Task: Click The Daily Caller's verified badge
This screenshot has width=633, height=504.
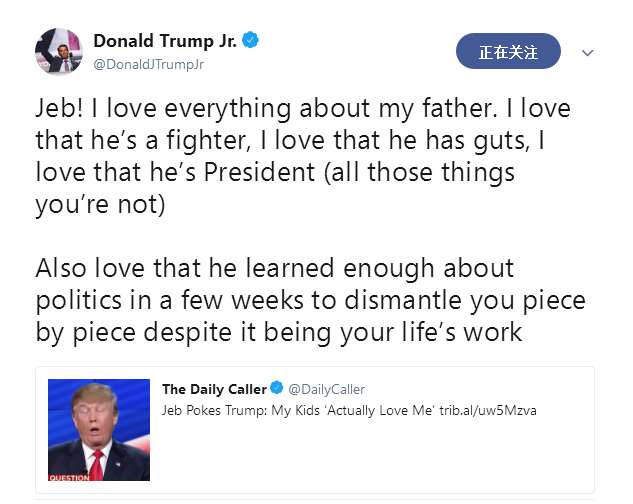Action: [277, 389]
